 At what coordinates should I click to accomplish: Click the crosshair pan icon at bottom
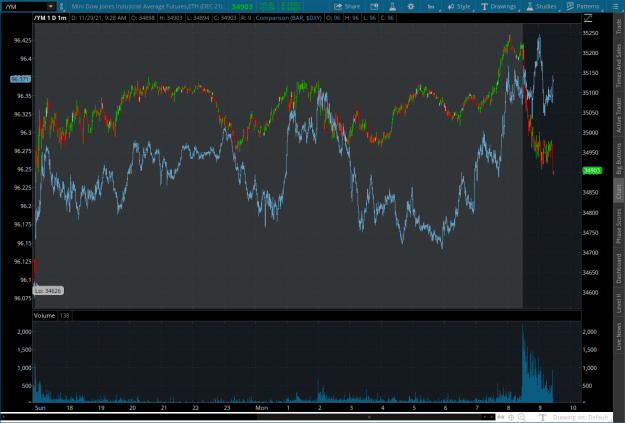pyautogui.click(x=511, y=417)
